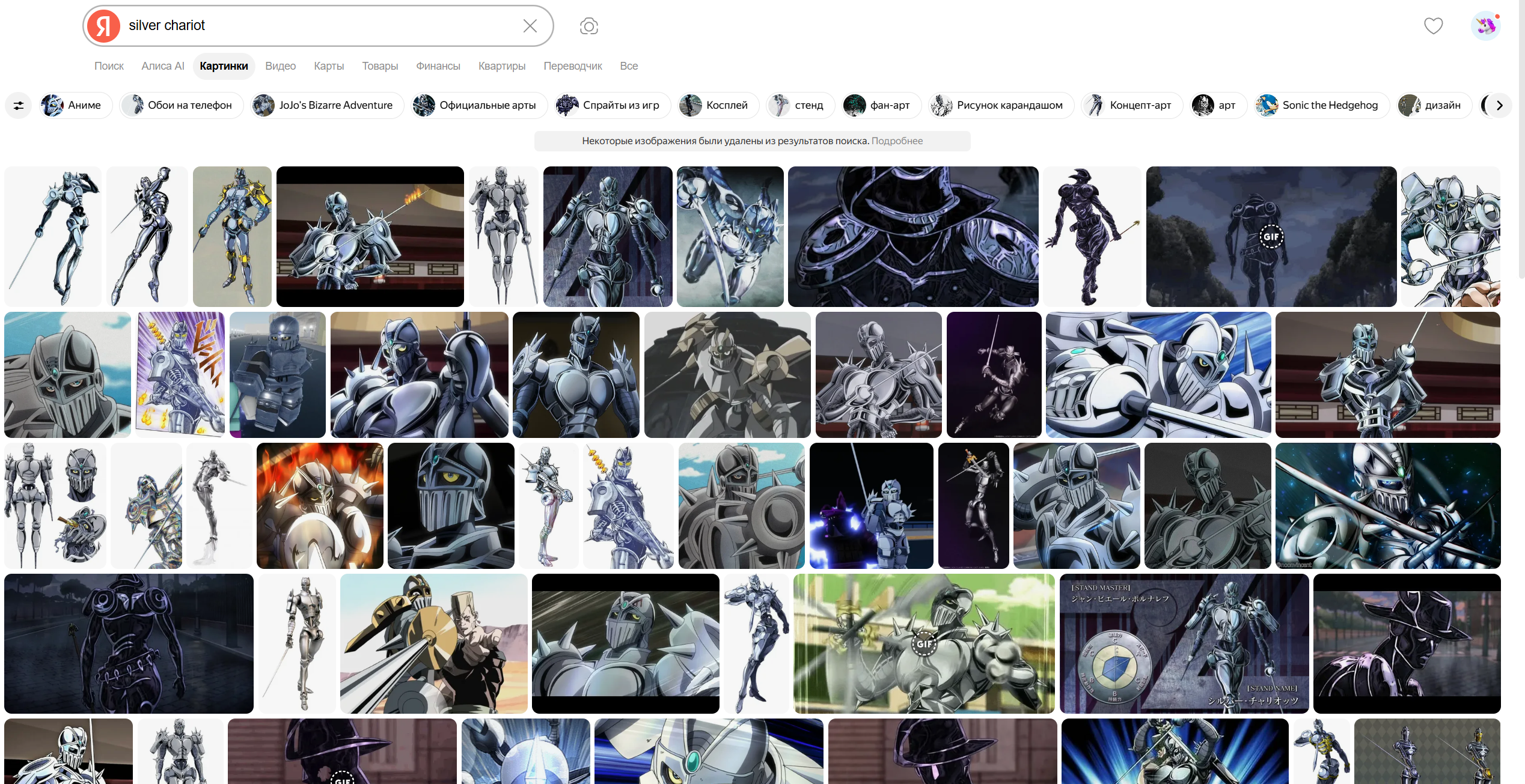Open the fiery orange background knight thumbnail
Image resolution: width=1525 pixels, height=784 pixels.
pos(320,506)
